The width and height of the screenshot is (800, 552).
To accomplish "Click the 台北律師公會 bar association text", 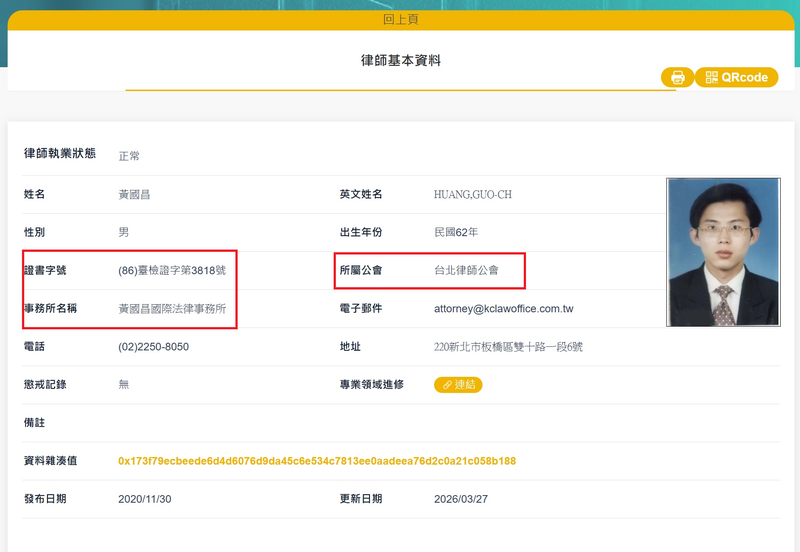I will pyautogui.click(x=466, y=270).
